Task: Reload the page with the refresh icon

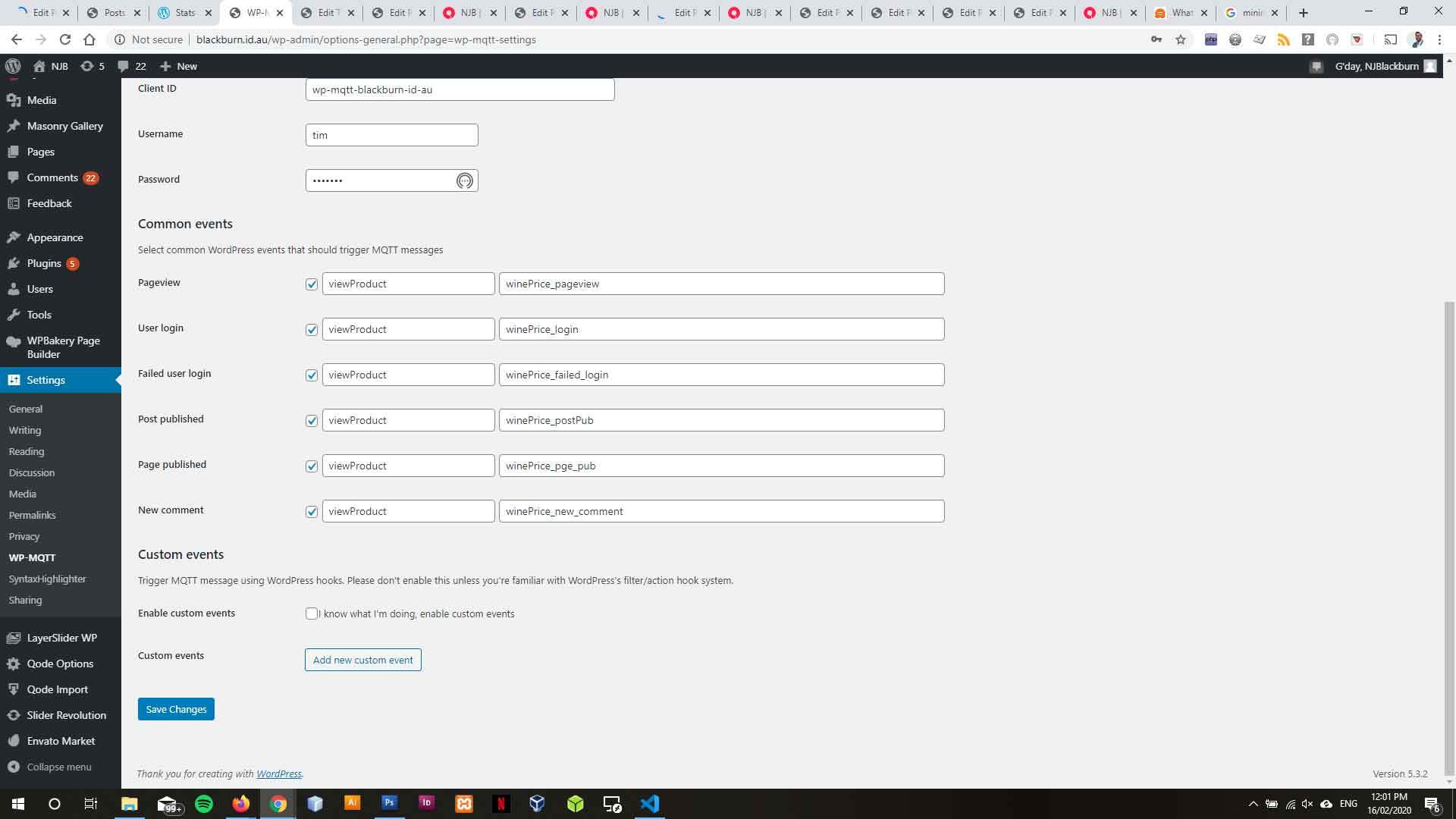Action: point(65,39)
